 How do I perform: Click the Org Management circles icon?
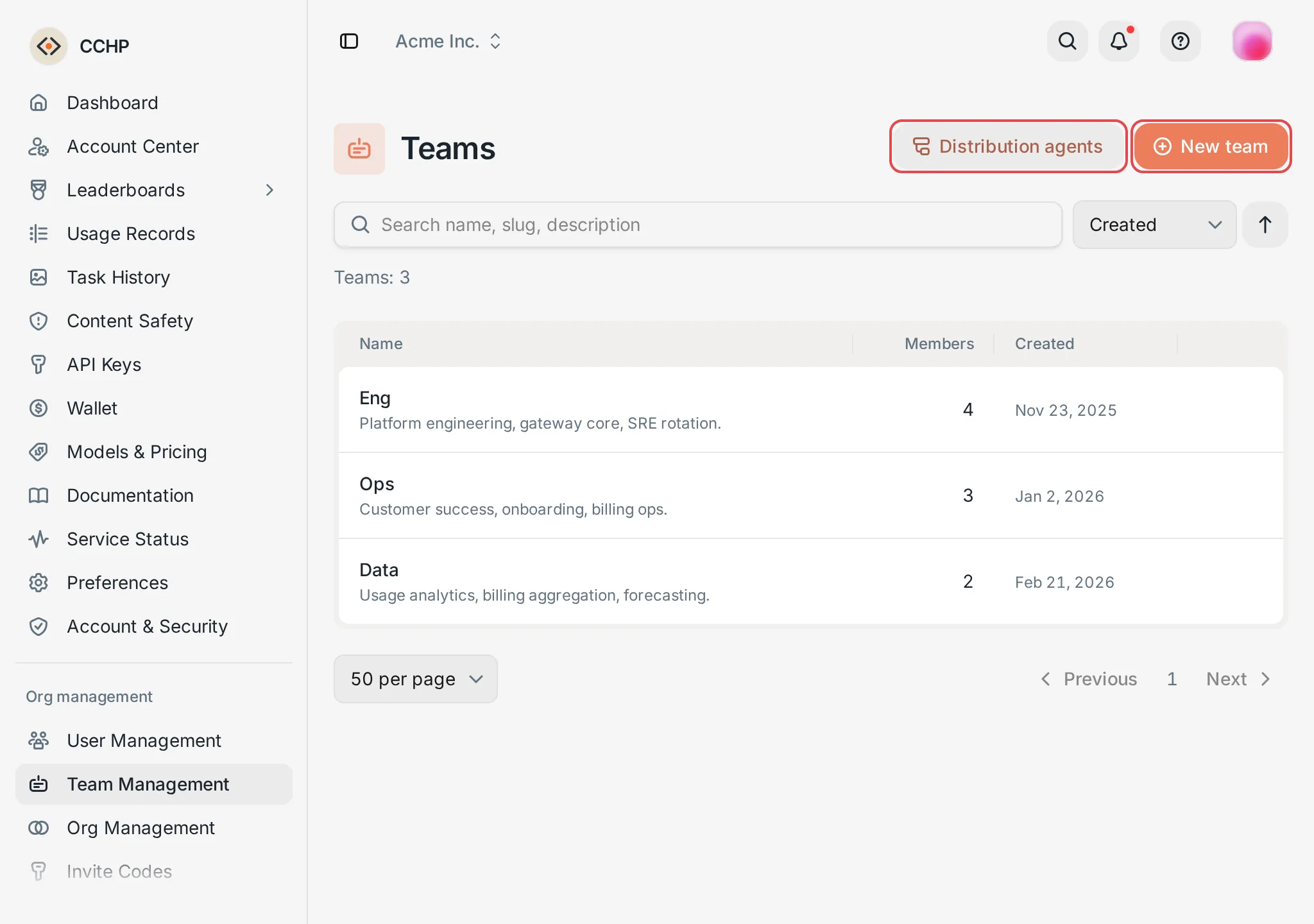point(38,828)
